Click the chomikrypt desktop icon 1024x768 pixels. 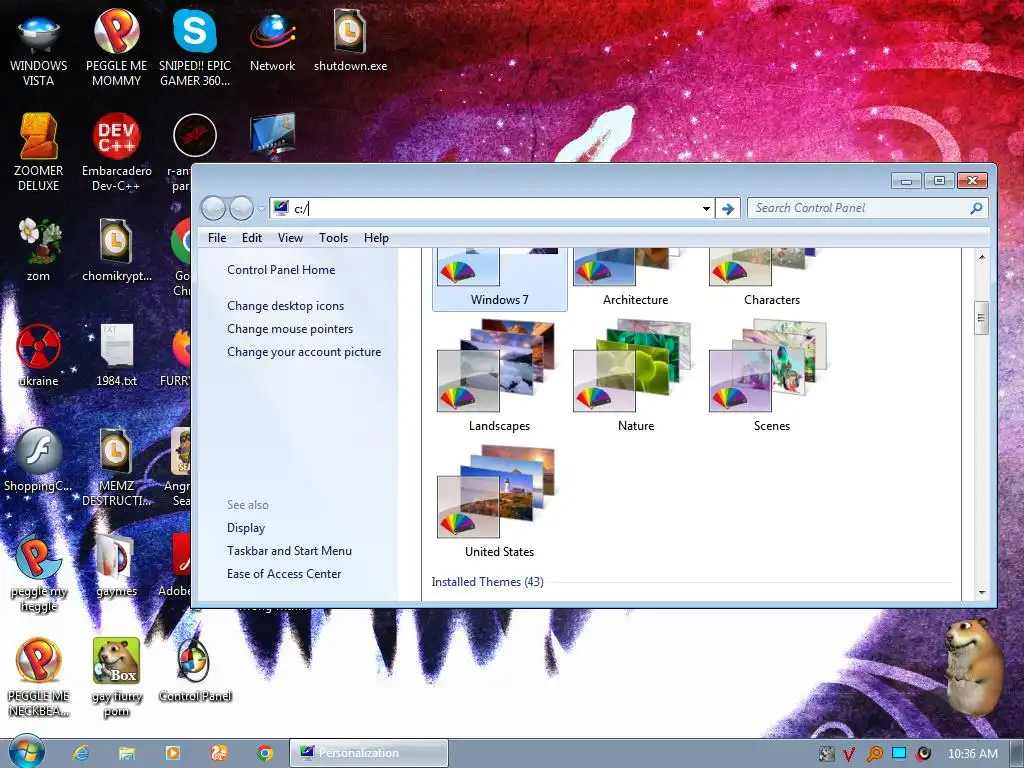116,251
